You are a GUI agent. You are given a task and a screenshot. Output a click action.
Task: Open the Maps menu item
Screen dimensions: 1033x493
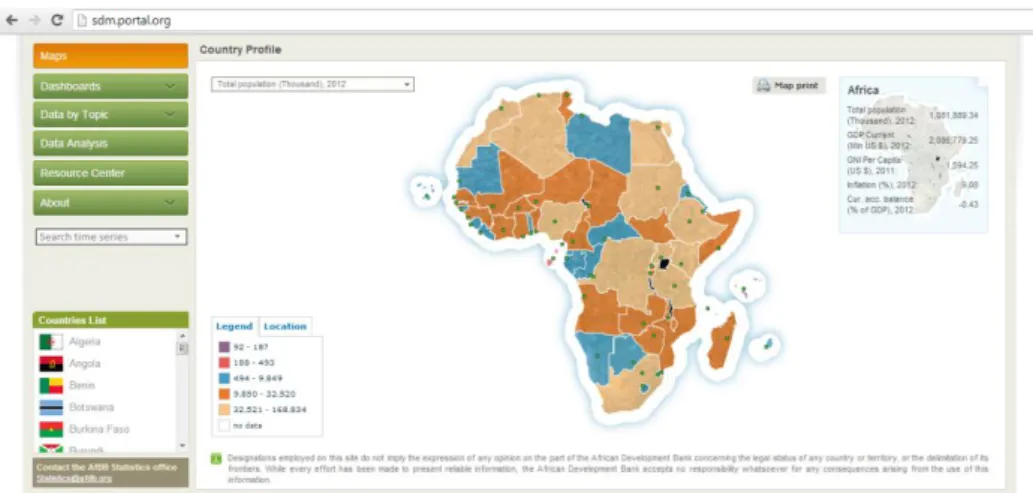[x=111, y=56]
